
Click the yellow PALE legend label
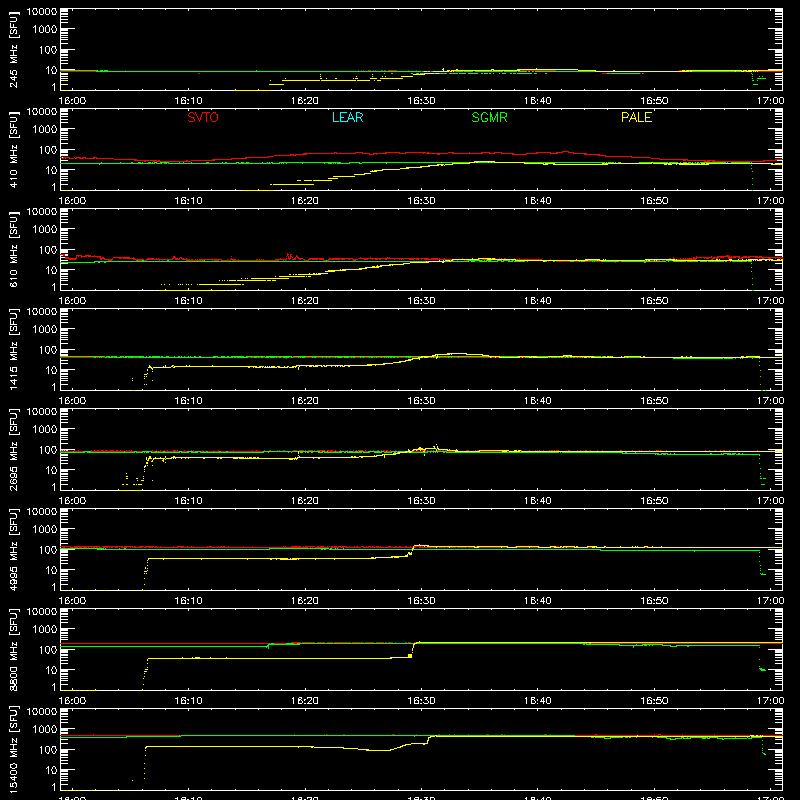click(x=636, y=117)
